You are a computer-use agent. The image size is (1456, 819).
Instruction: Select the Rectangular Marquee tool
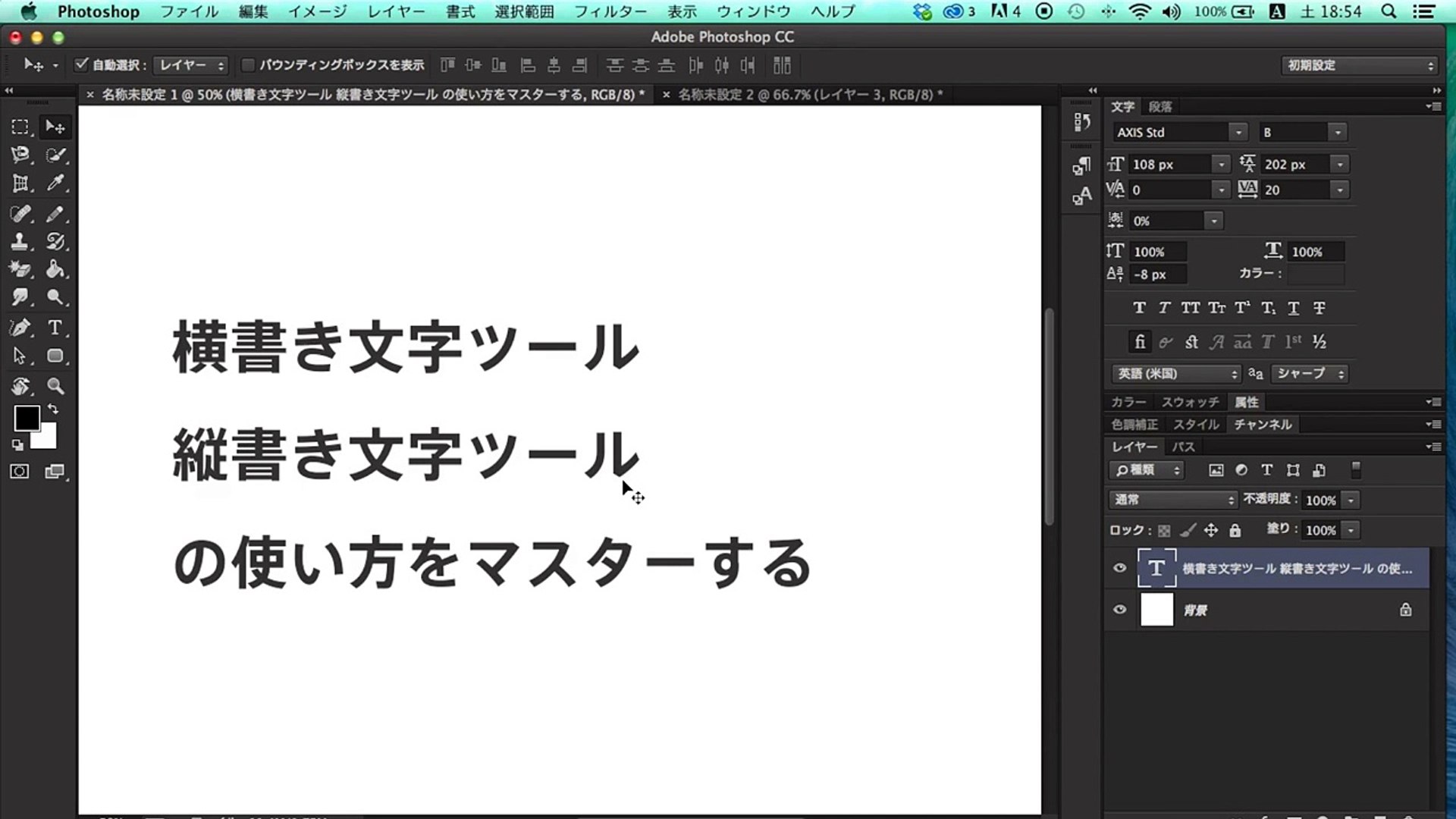[20, 127]
